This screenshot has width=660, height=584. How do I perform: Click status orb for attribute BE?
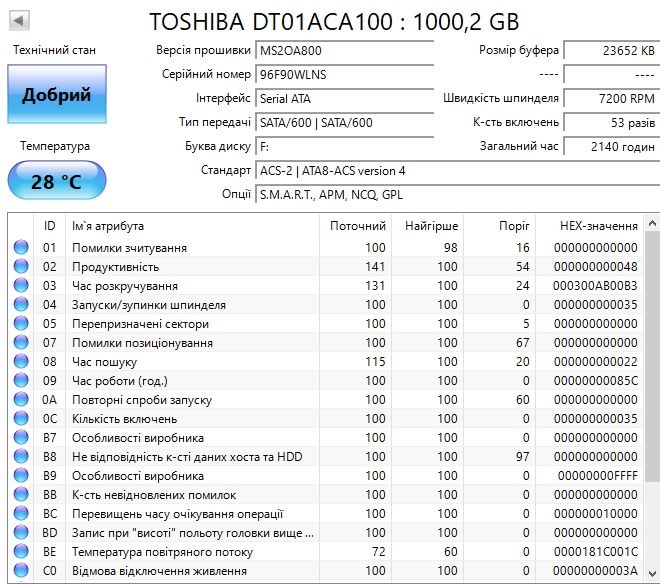pos(21,551)
